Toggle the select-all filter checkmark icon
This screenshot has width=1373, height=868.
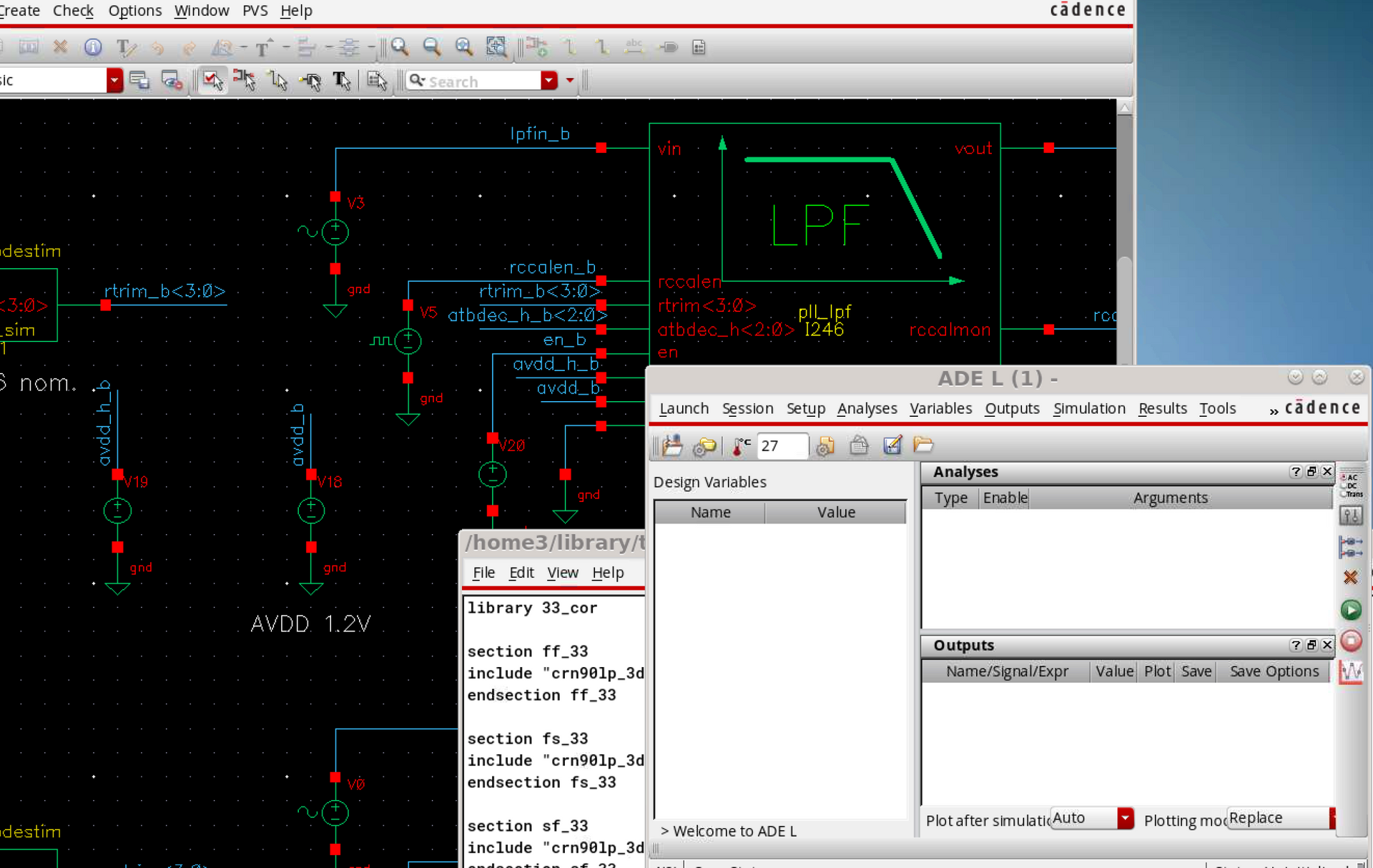[212, 80]
